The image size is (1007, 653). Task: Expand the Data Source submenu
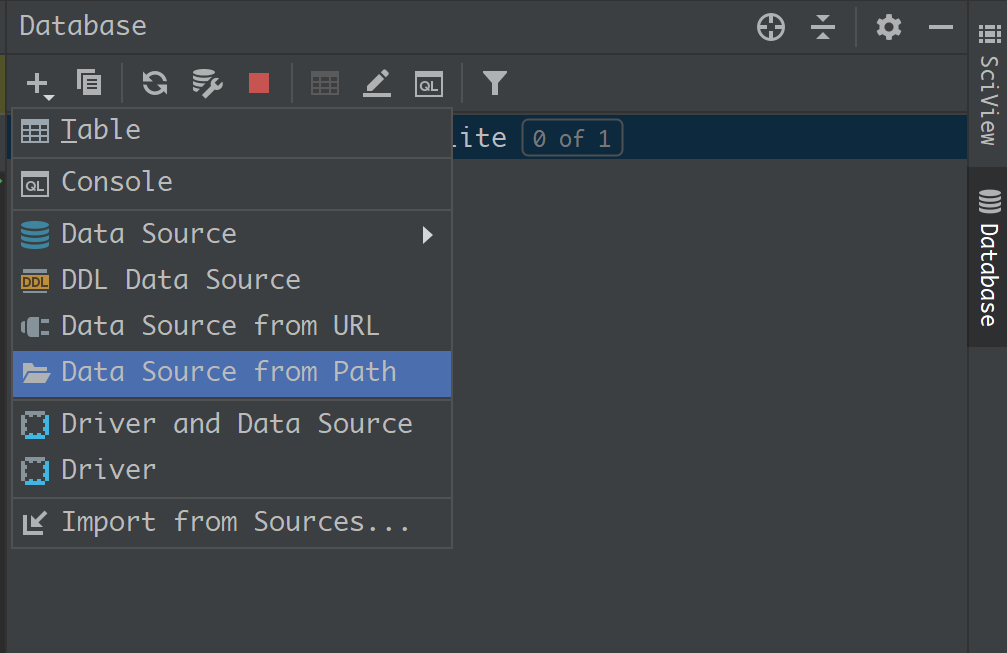[148, 233]
